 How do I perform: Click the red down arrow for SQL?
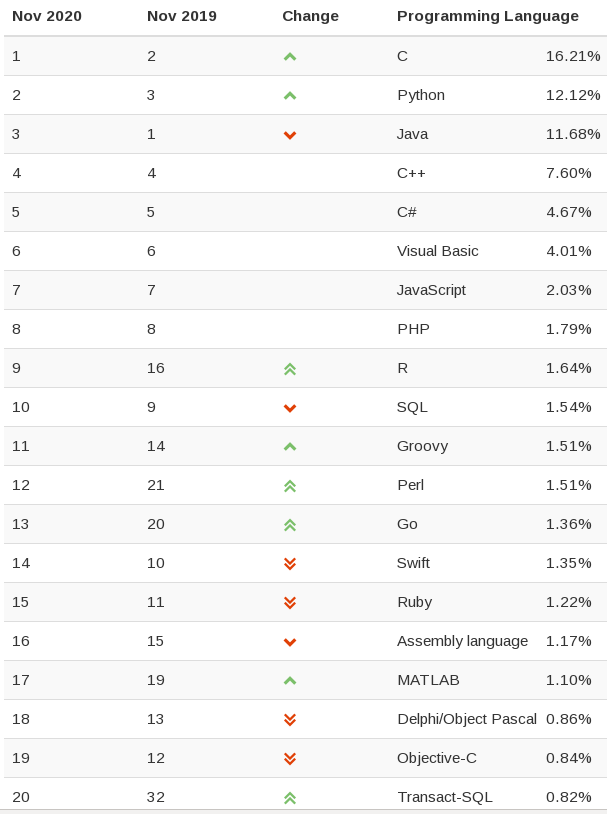[290, 408]
